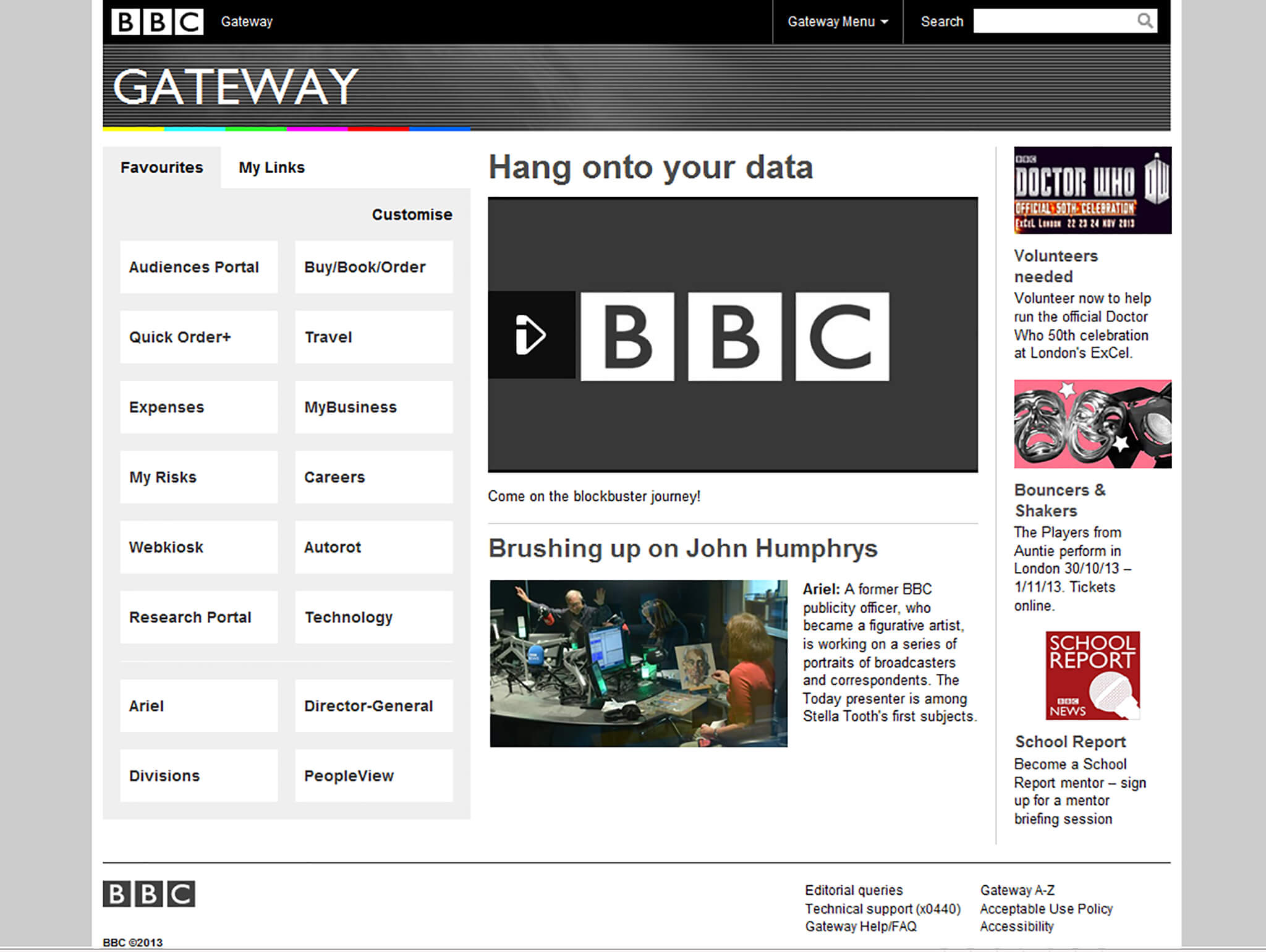
Task: Open the My Risks favourite
Action: click(199, 477)
